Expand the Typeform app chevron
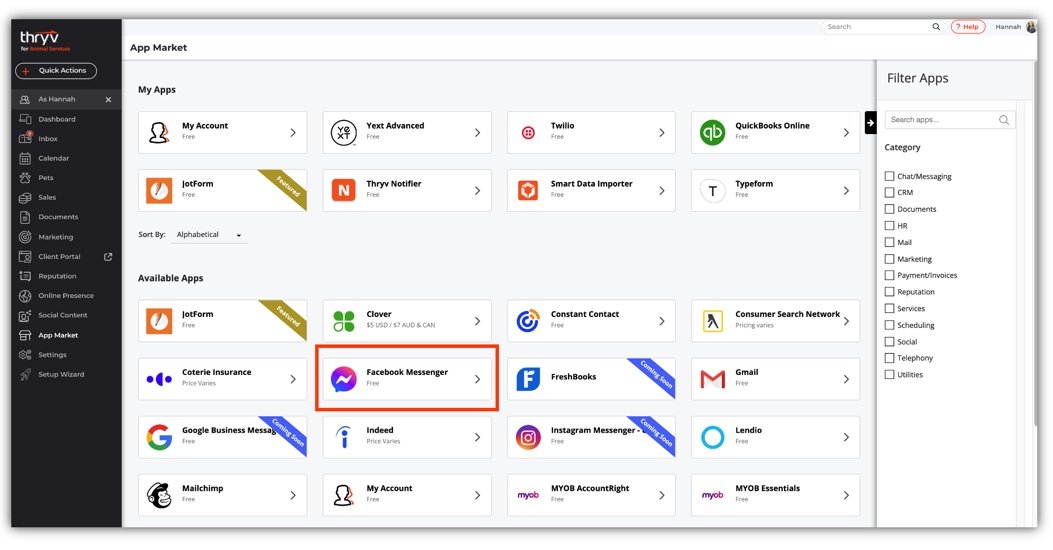 tap(846, 191)
